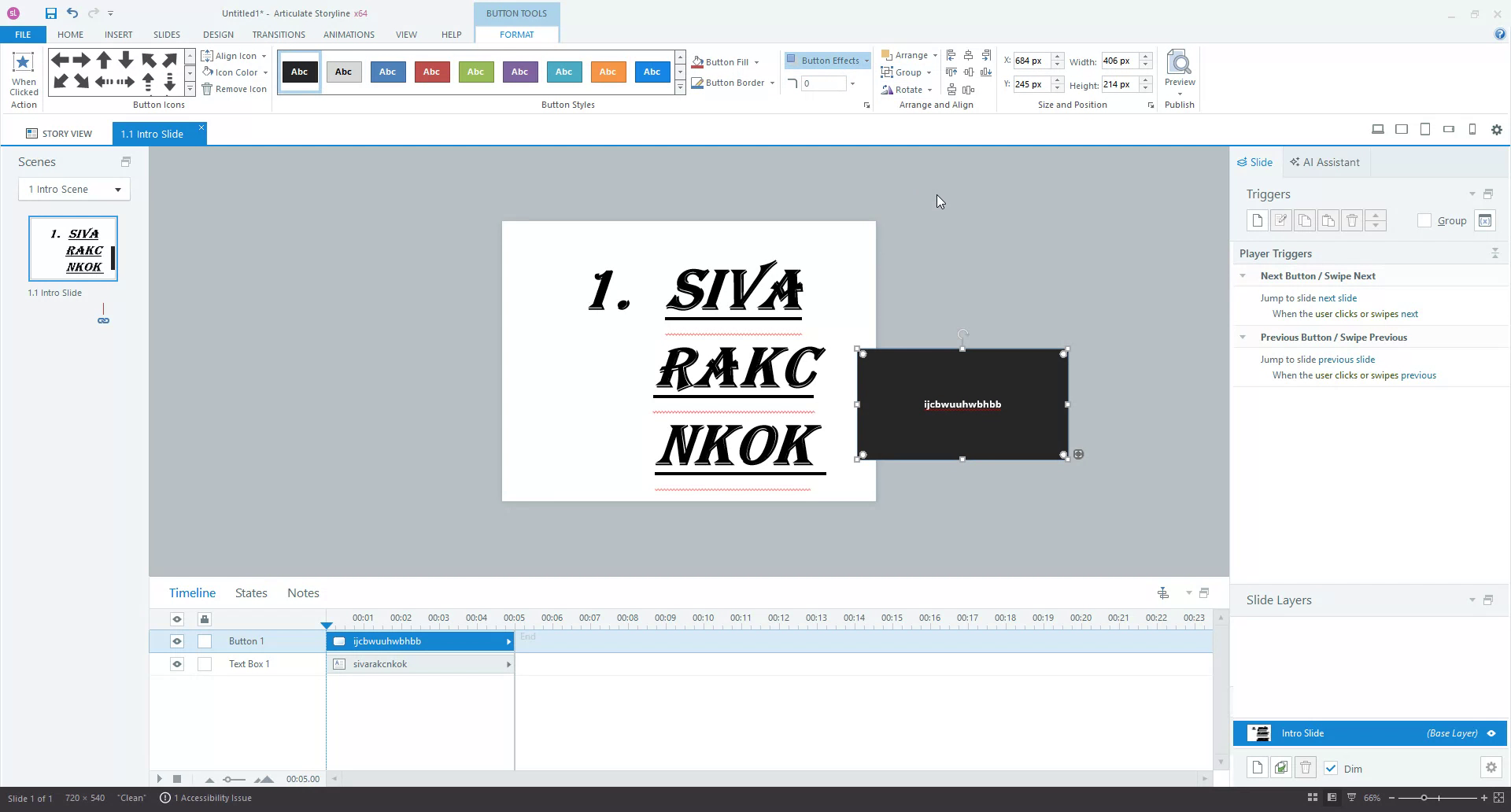Collapse the Previous Button / Swipe Previous trigger
This screenshot has width=1511, height=812.
[1243, 337]
